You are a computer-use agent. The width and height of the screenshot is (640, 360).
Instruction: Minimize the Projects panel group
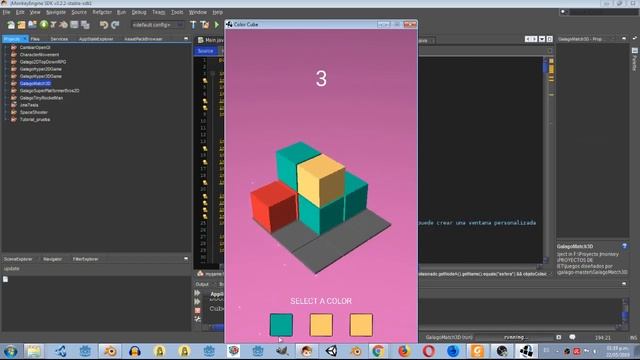(186, 38)
